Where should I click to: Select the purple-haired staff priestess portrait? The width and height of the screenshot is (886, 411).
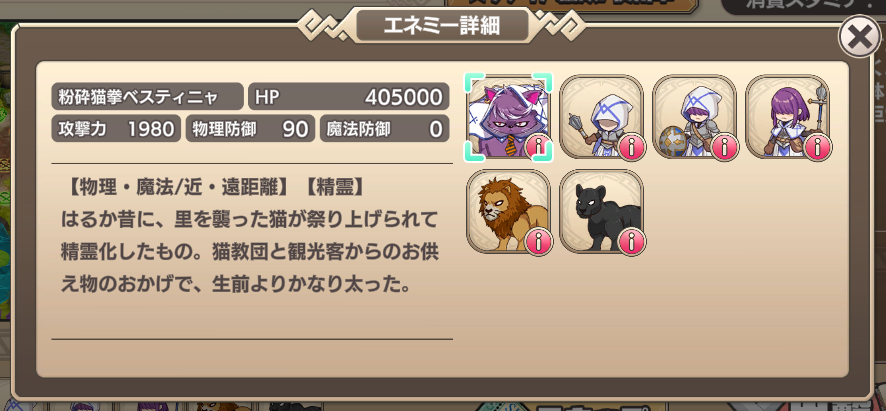pos(788,117)
